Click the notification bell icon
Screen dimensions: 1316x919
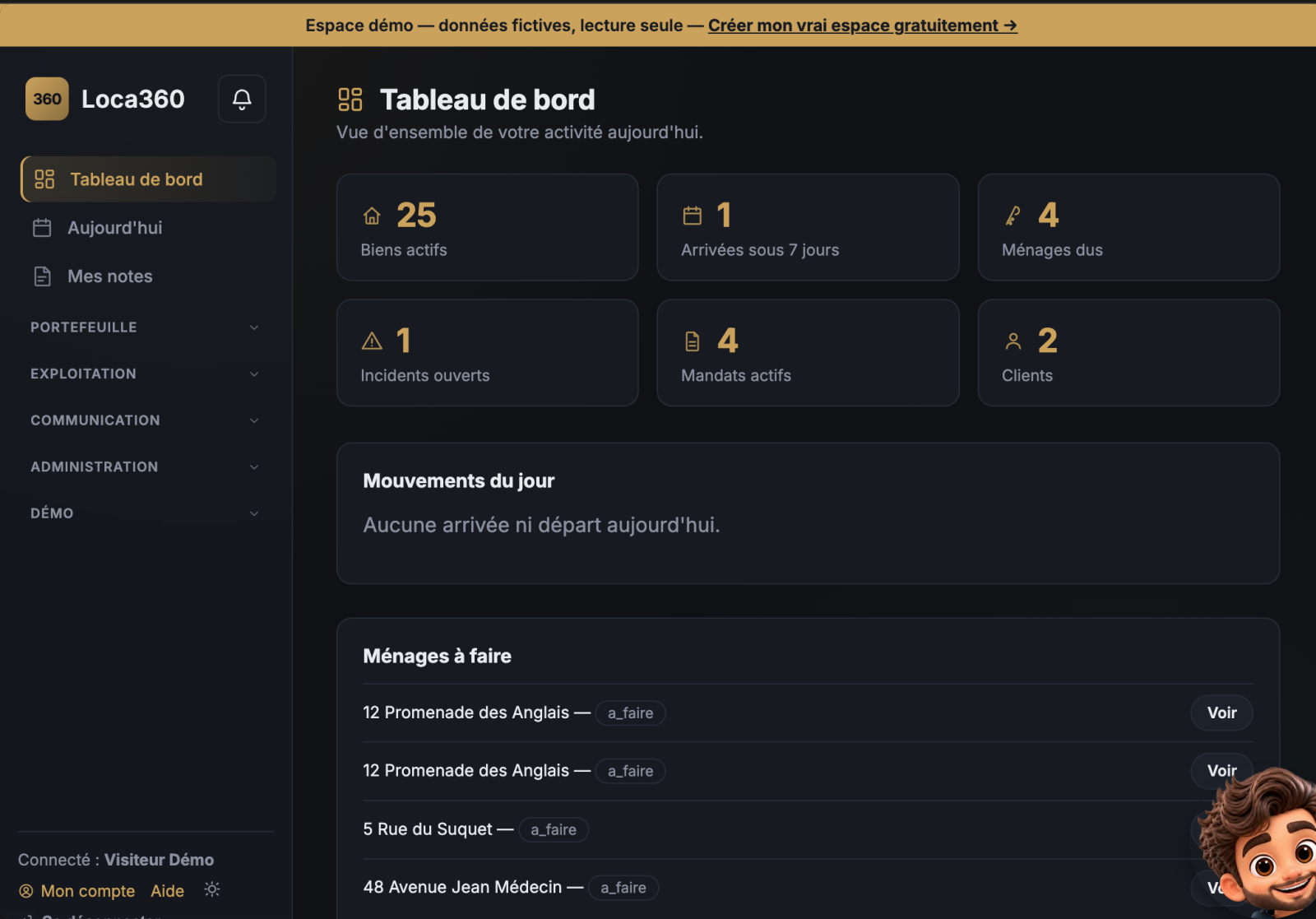(242, 99)
